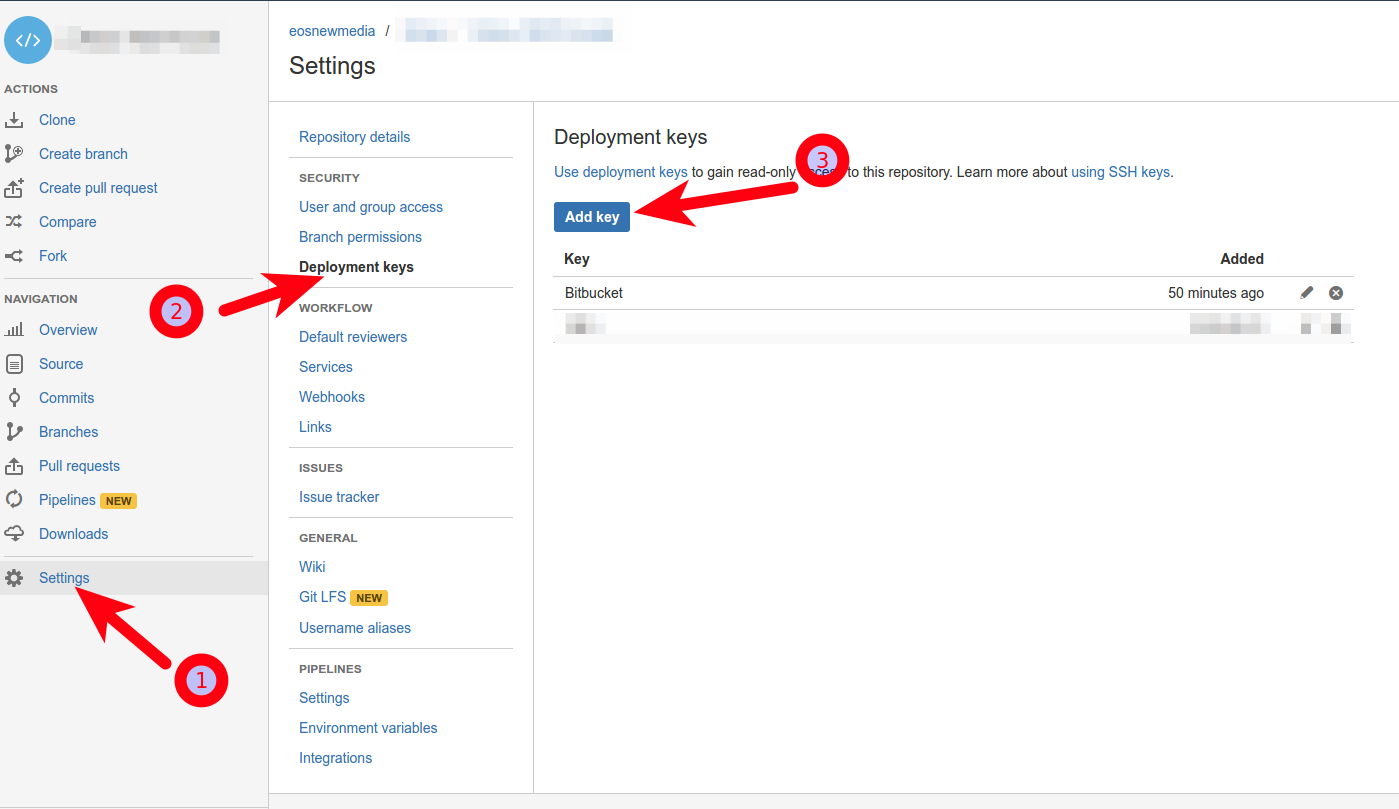
Task: Click the Clone download icon
Action: coord(14,120)
